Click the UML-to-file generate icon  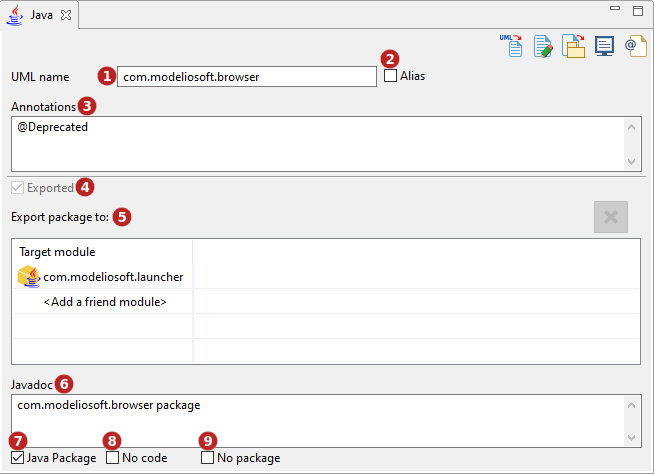[511, 45]
